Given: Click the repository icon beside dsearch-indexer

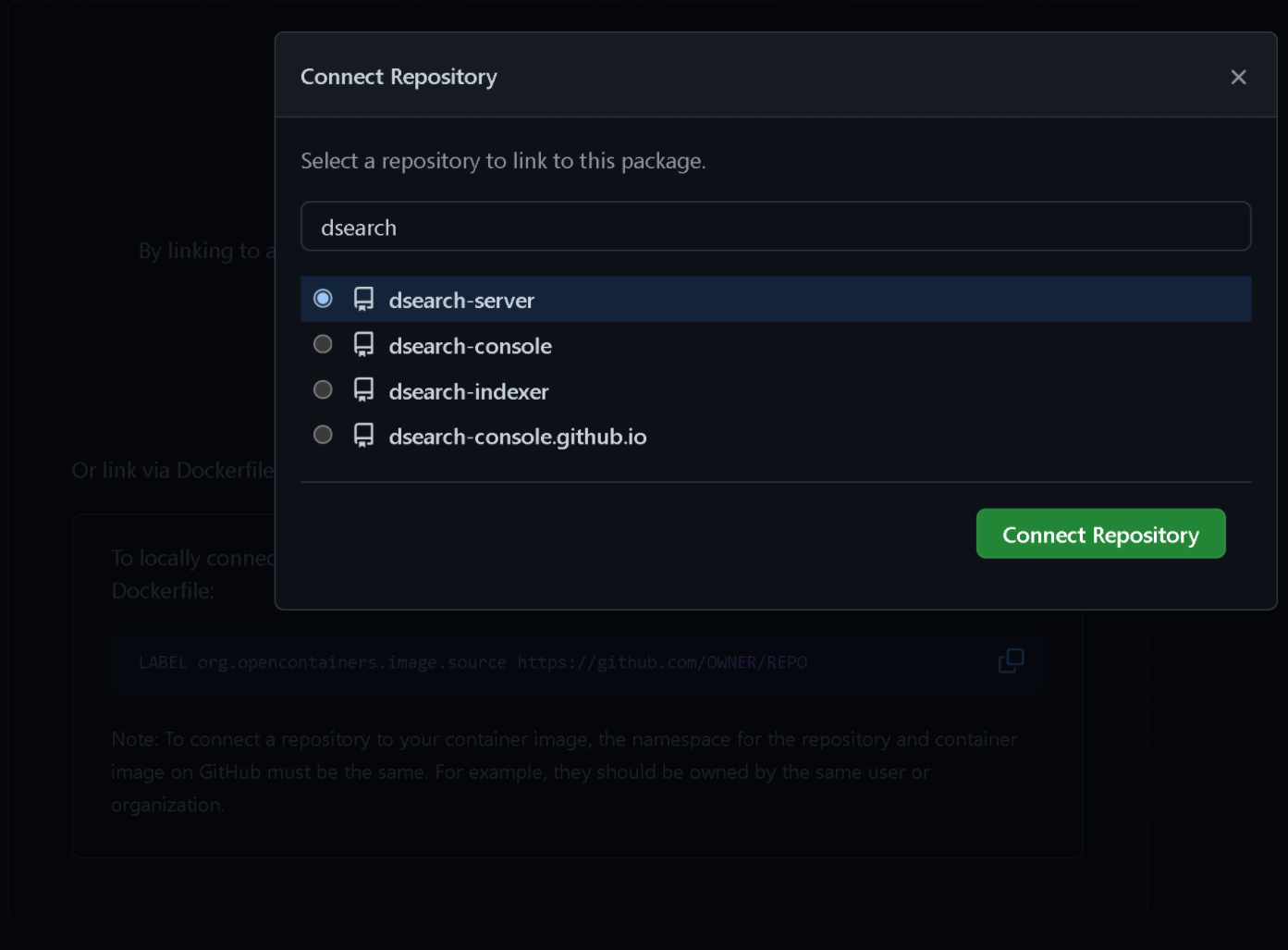Looking at the screenshot, I should click(362, 389).
